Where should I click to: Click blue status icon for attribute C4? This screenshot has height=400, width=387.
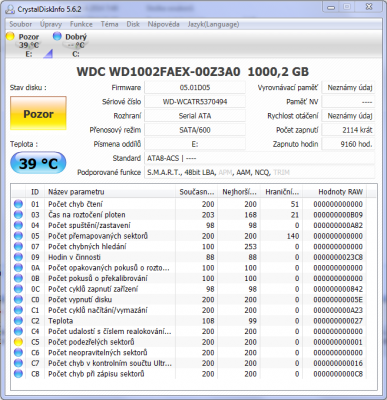(x=18, y=331)
